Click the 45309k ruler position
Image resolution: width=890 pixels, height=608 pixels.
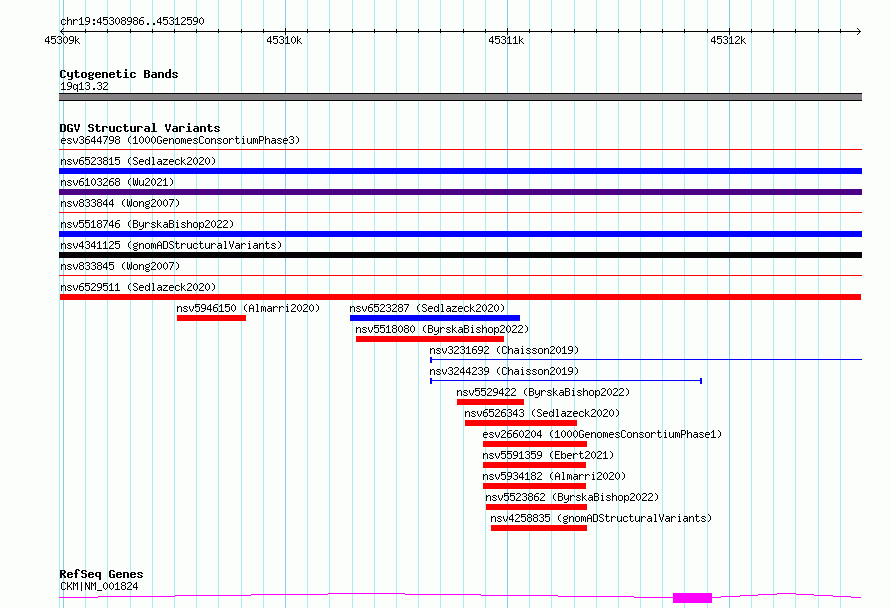coord(62,40)
